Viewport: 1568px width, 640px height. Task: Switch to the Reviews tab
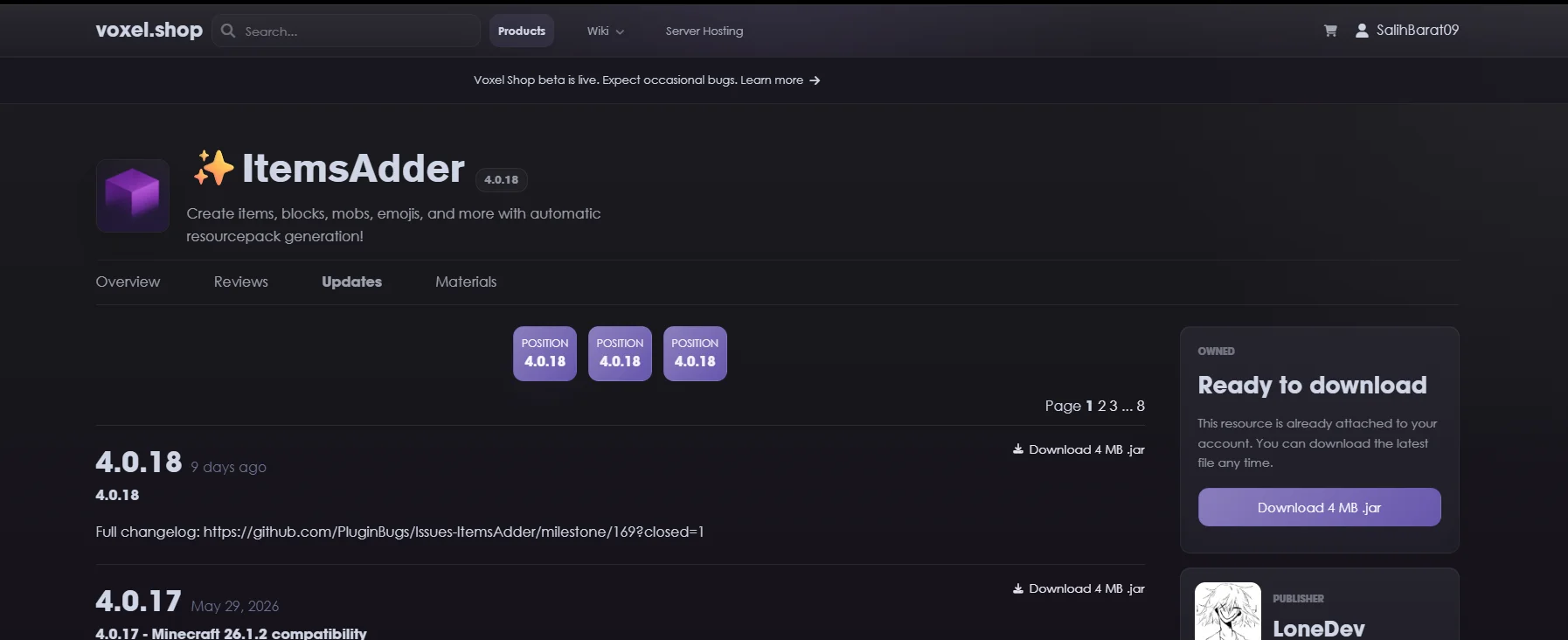coord(241,282)
